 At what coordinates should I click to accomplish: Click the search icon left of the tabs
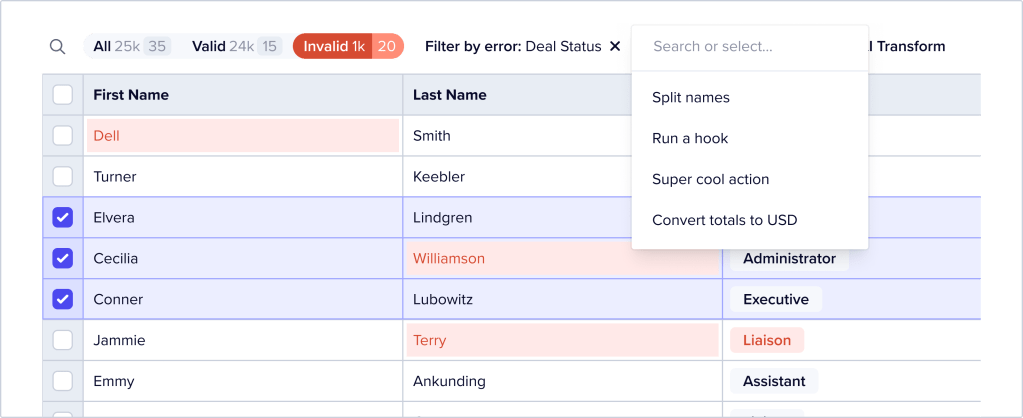pyautogui.click(x=56, y=46)
